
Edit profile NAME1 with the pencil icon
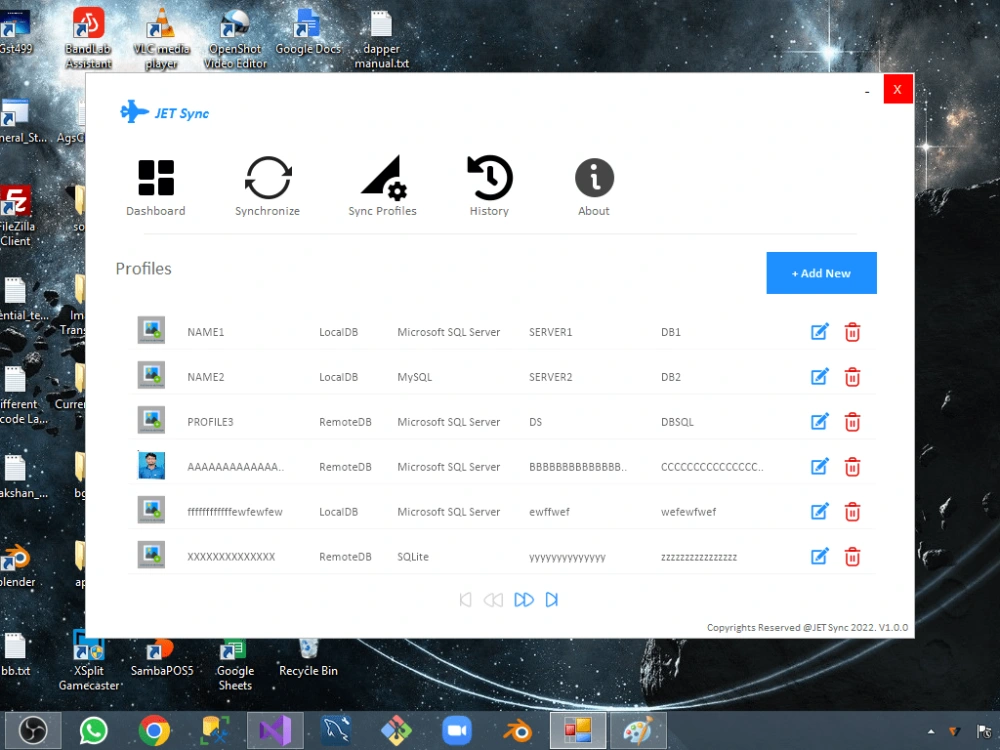coord(819,331)
